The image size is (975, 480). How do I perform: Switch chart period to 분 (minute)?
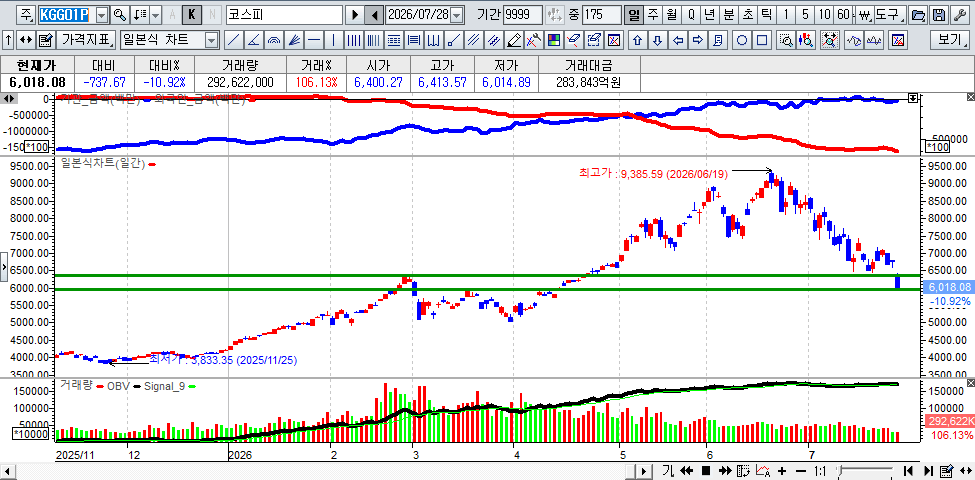[x=729, y=15]
